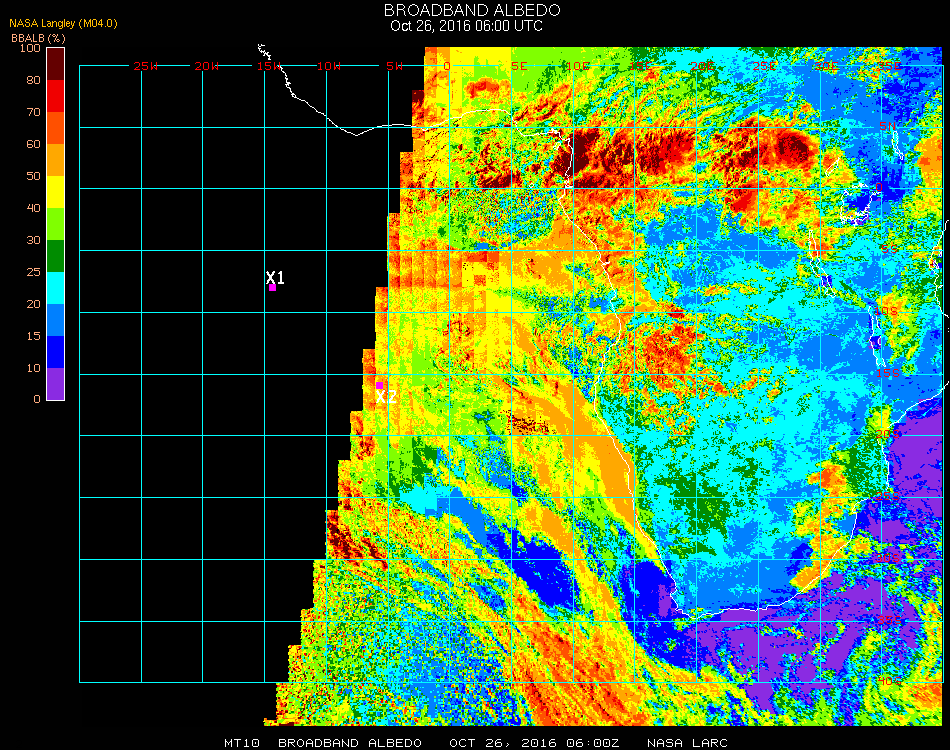Click the dark blue 10-15% legend swatch
The height and width of the screenshot is (750, 950).
click(x=56, y=352)
